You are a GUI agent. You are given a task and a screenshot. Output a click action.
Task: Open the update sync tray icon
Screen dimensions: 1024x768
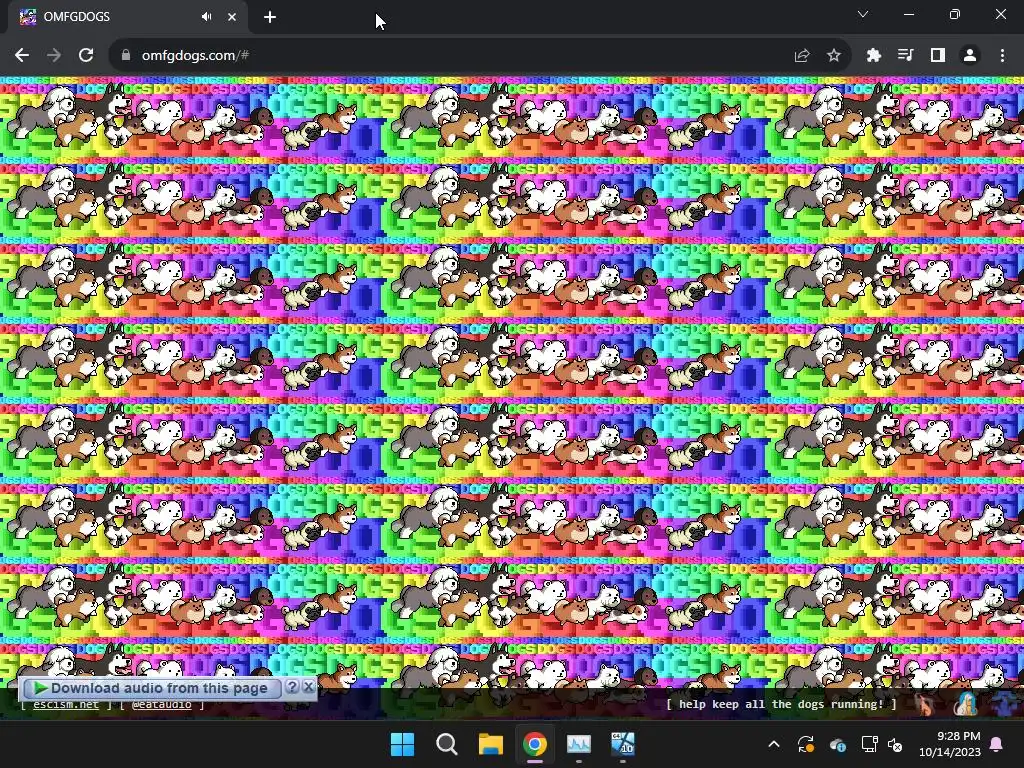click(x=806, y=744)
